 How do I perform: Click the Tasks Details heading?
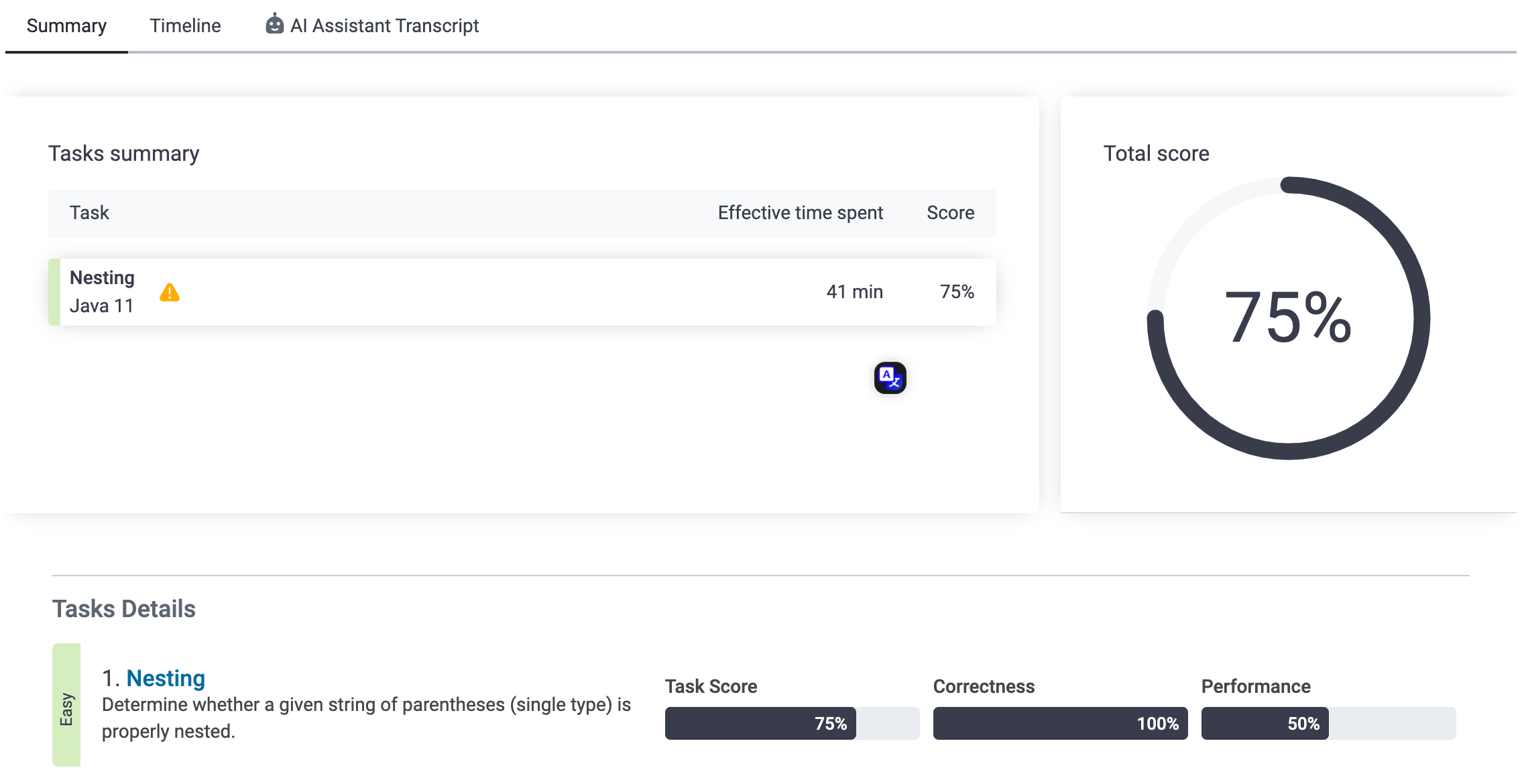pyautogui.click(x=124, y=609)
